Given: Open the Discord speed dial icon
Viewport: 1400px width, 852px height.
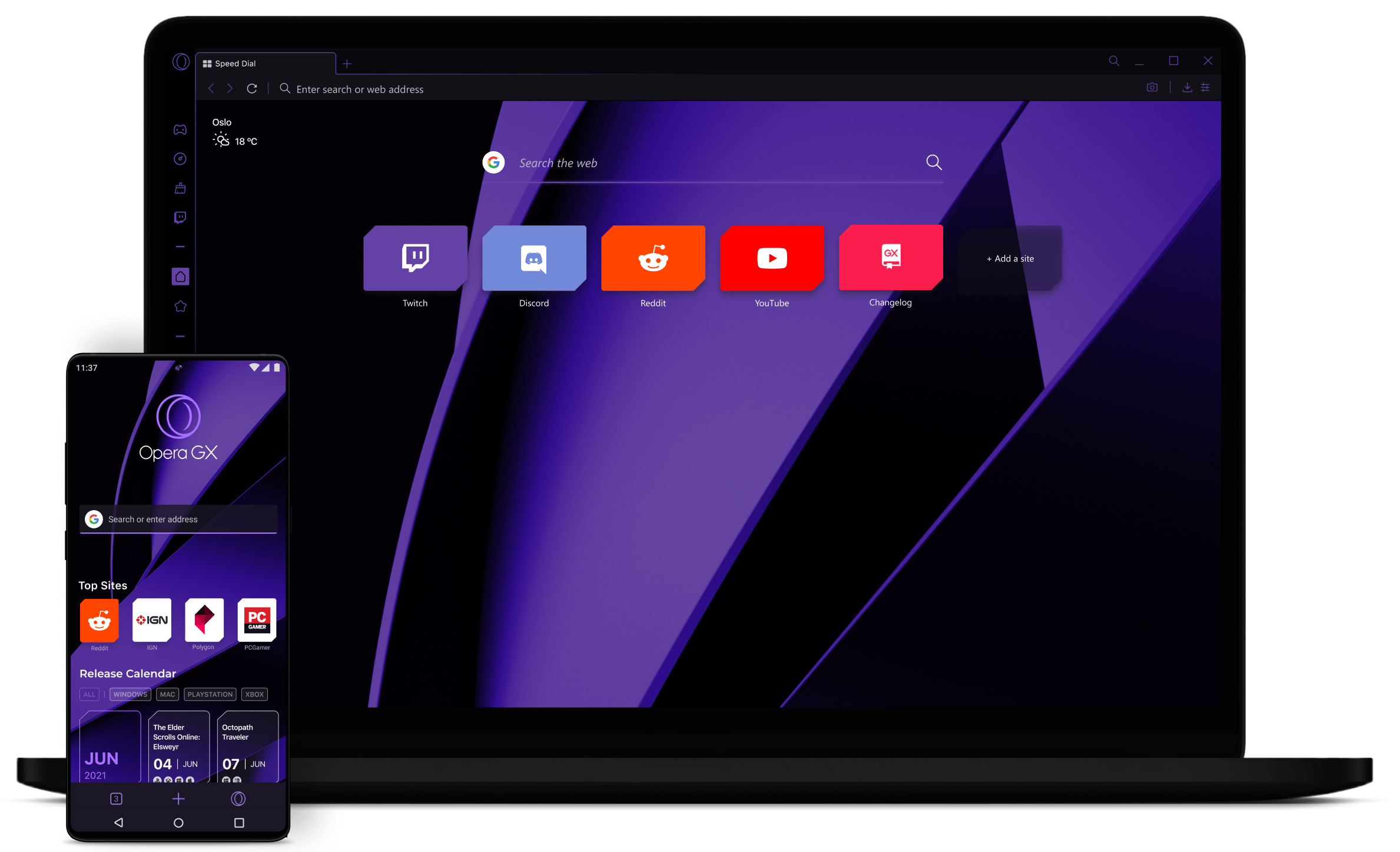Looking at the screenshot, I should click(535, 257).
